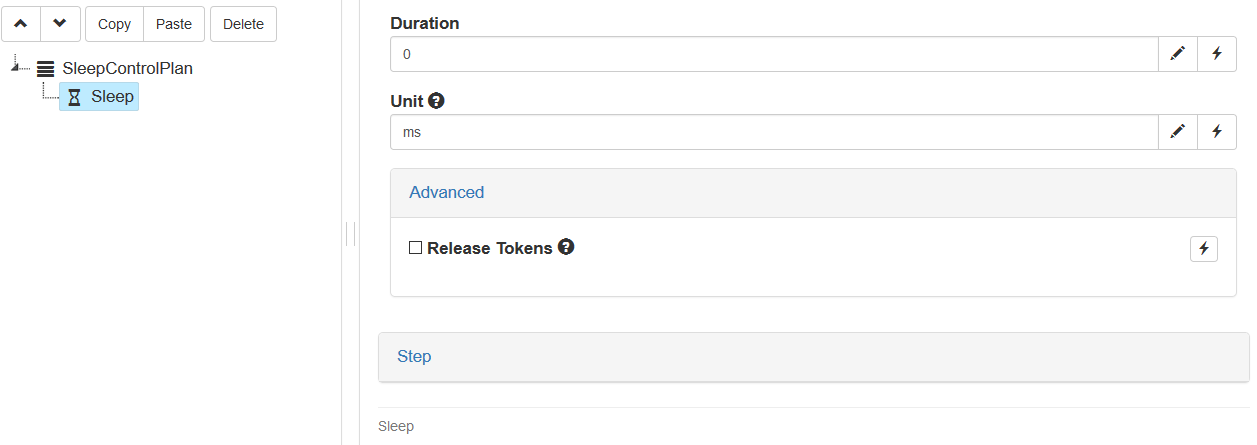Image resolution: width=1257 pixels, height=445 pixels.
Task: Click the pencil edit icon for Unit
Action: (x=1178, y=132)
